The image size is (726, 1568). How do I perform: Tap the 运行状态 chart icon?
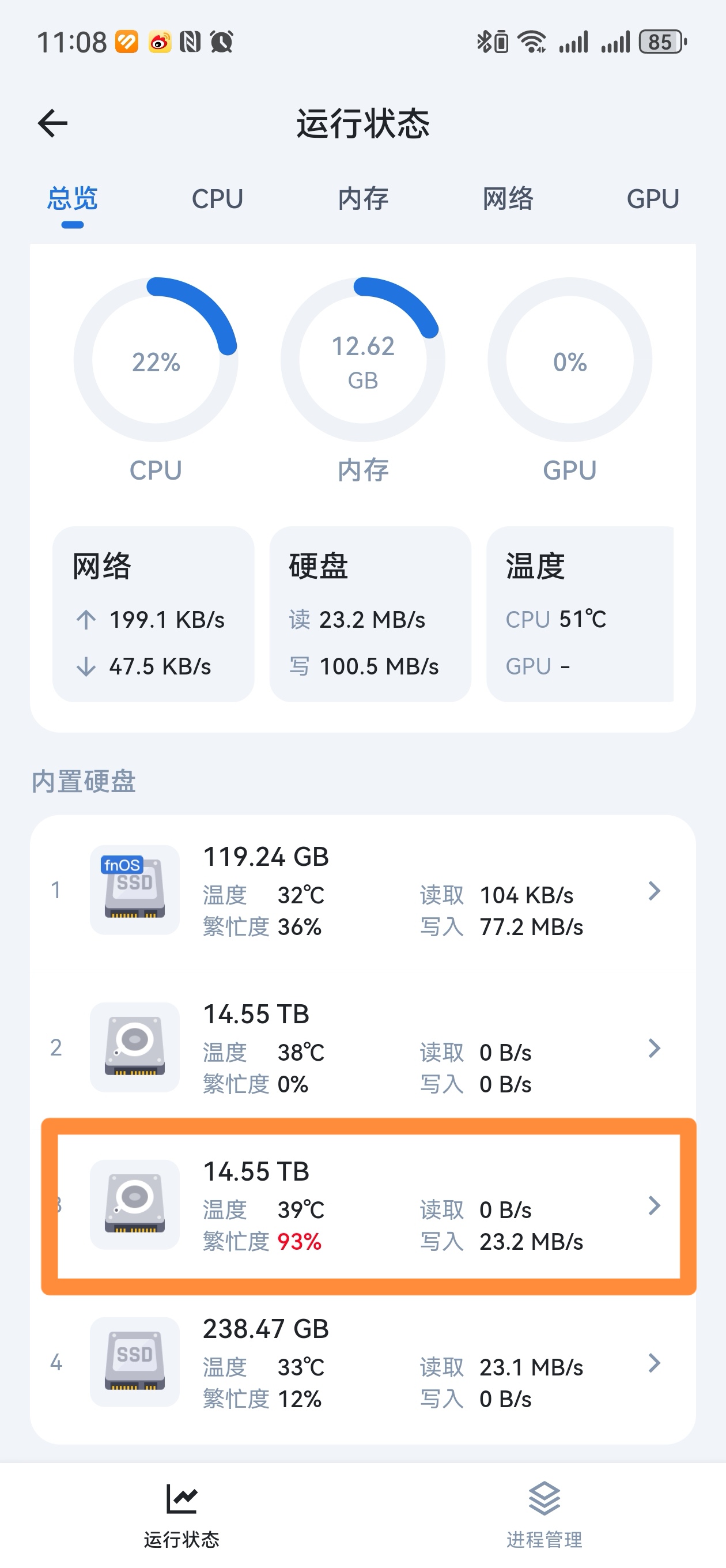click(x=181, y=1498)
